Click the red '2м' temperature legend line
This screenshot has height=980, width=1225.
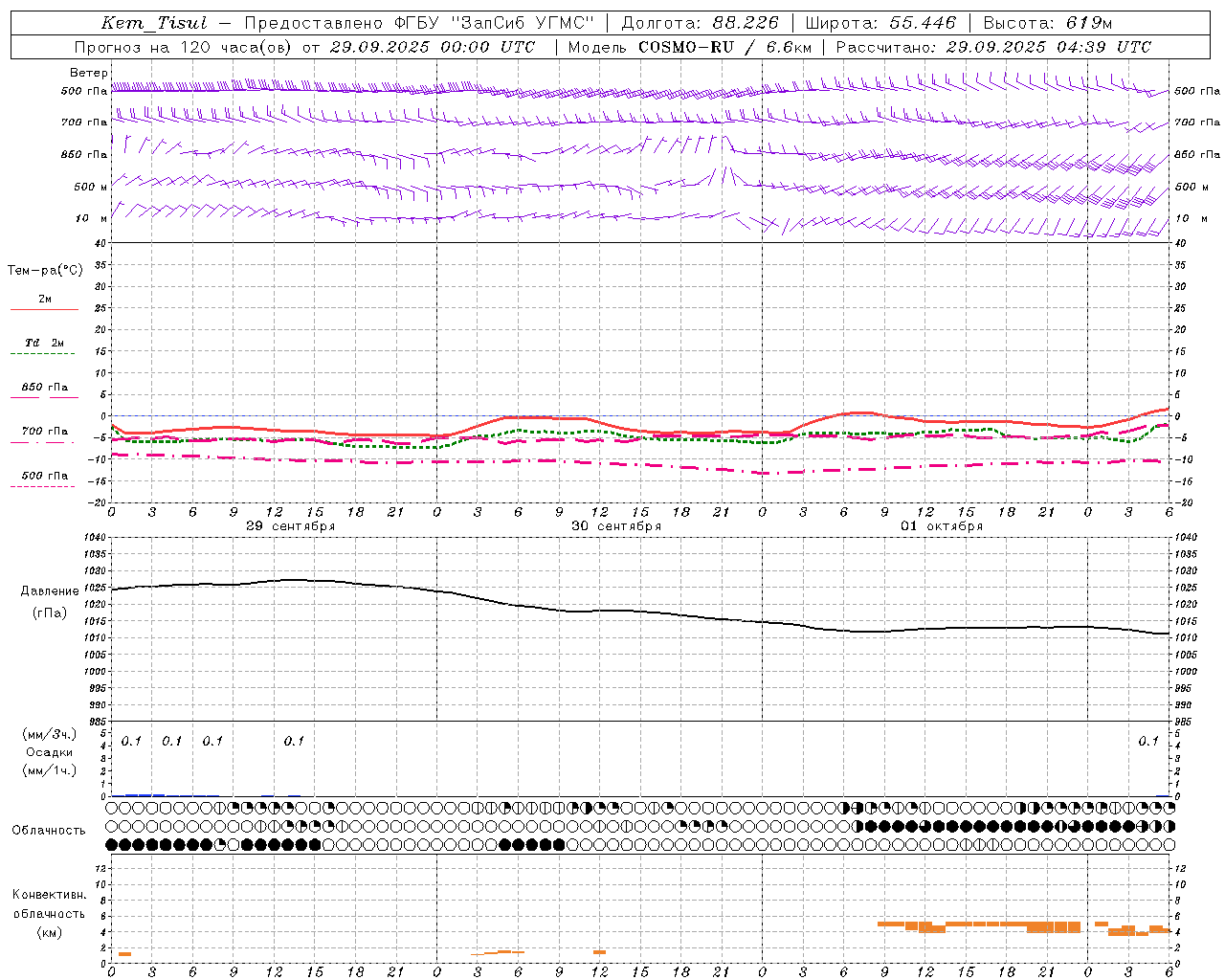pyautogui.click(x=44, y=309)
